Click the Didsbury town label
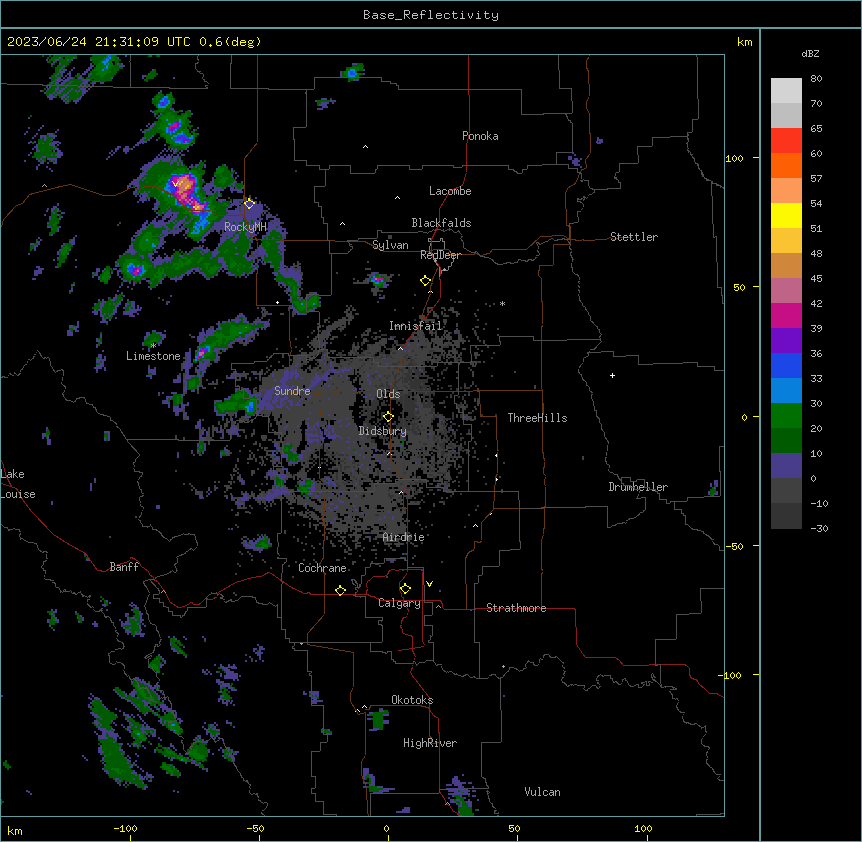Image resolution: width=862 pixels, height=842 pixels. 383,431
